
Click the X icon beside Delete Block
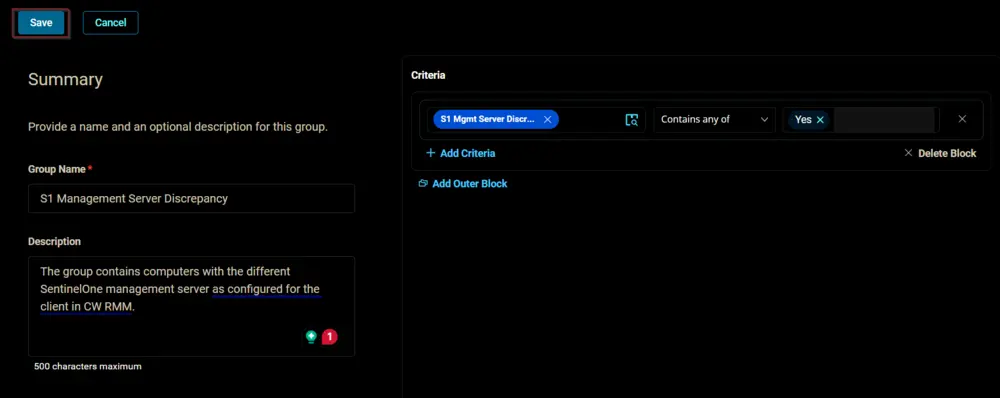(x=908, y=153)
